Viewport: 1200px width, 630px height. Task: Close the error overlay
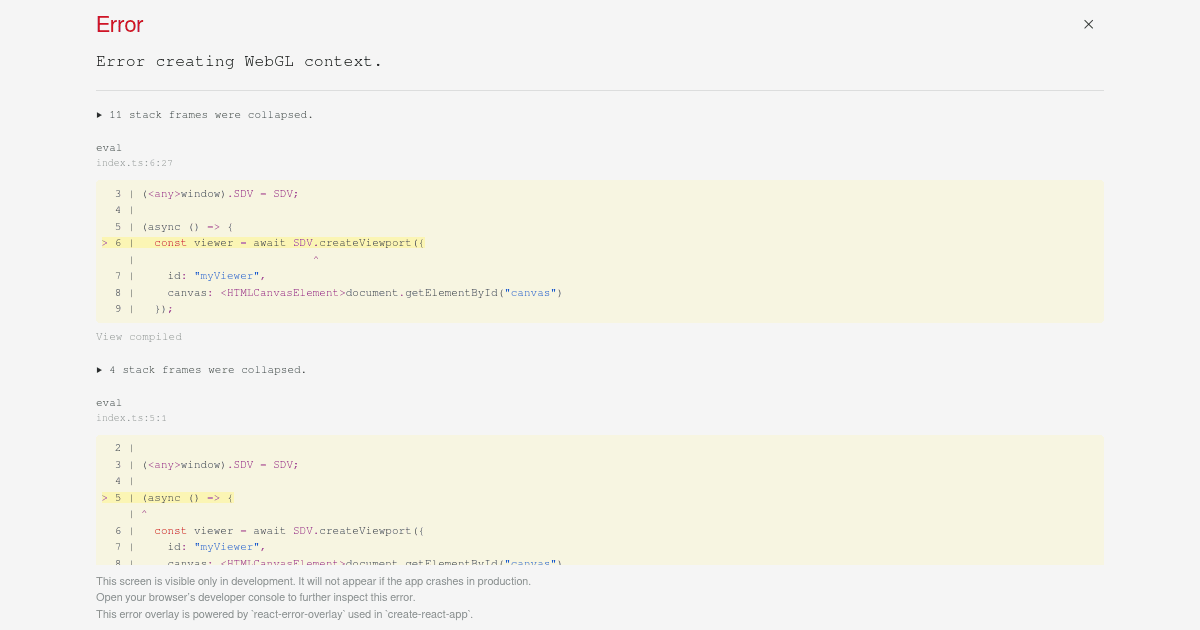[1088, 24]
